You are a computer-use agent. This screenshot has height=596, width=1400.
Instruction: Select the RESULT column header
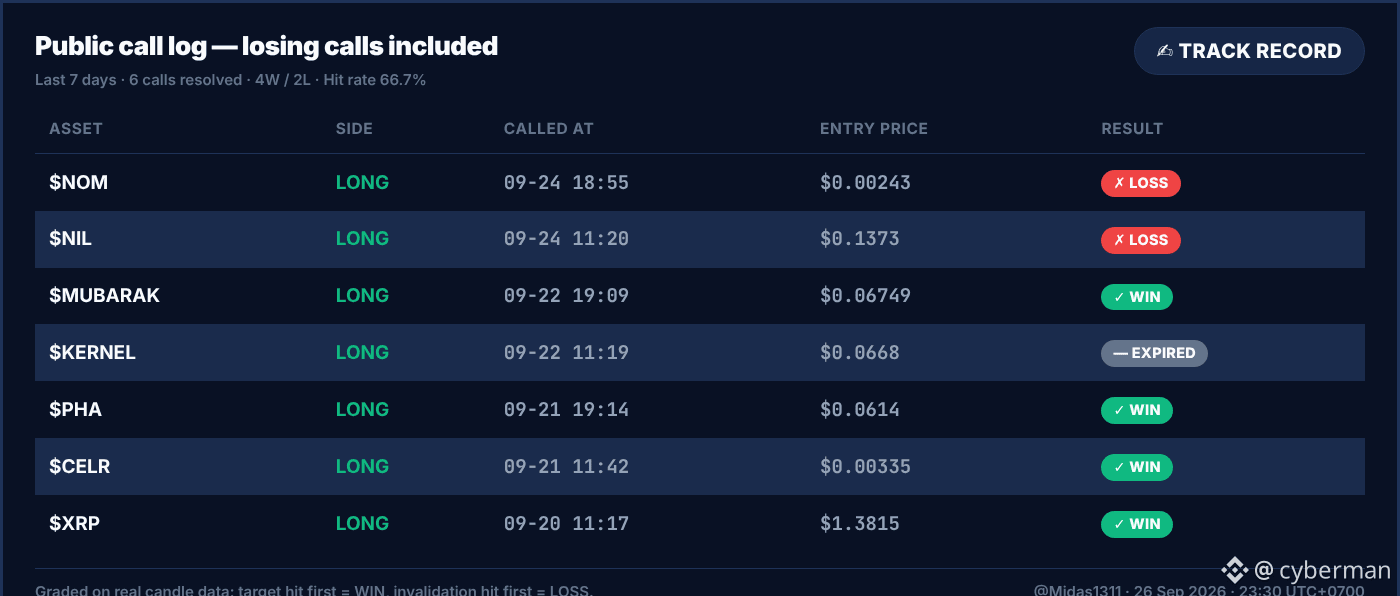point(1132,129)
